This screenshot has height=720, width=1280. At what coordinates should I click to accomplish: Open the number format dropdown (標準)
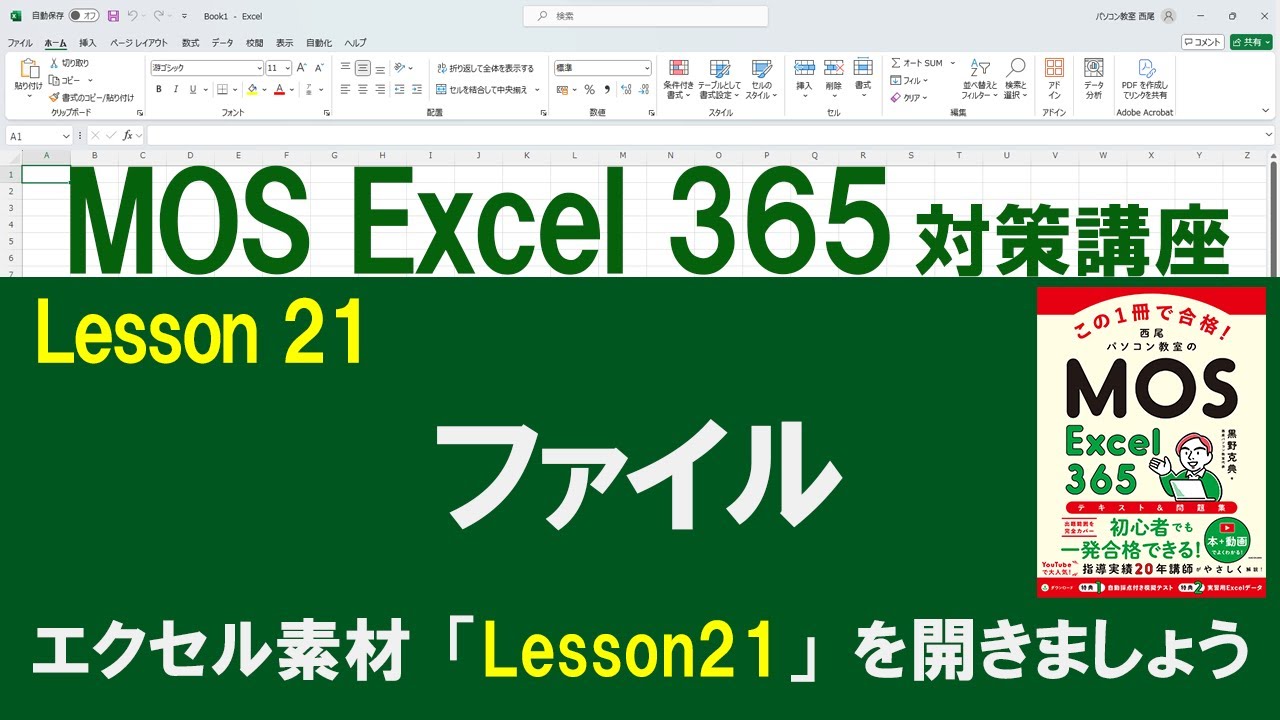[646, 68]
